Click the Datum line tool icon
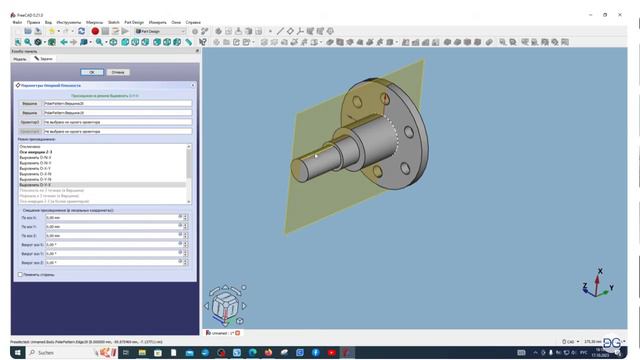This screenshot has width=640, height=360. click(x=280, y=31)
